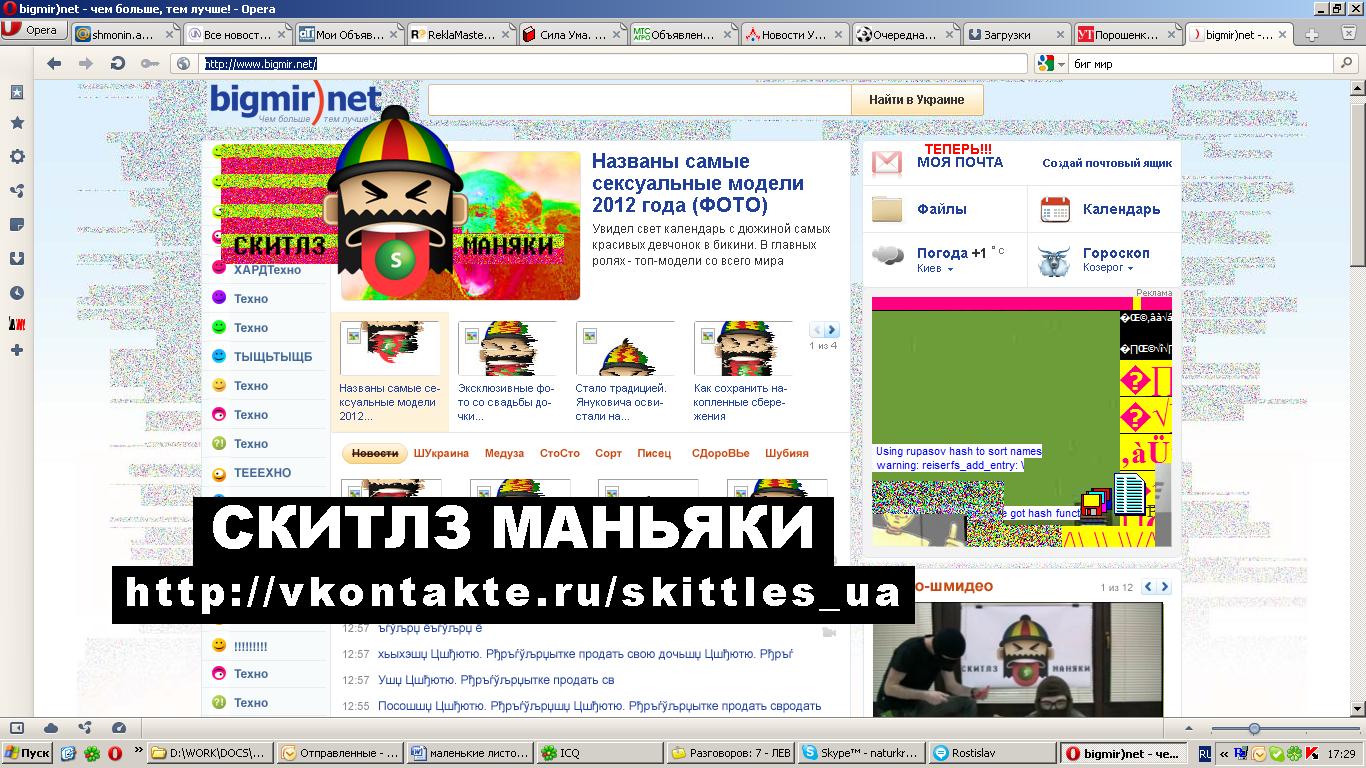Viewport: 1366px width, 768px height.
Task: Focus the address bar URL field
Action: (x=612, y=64)
